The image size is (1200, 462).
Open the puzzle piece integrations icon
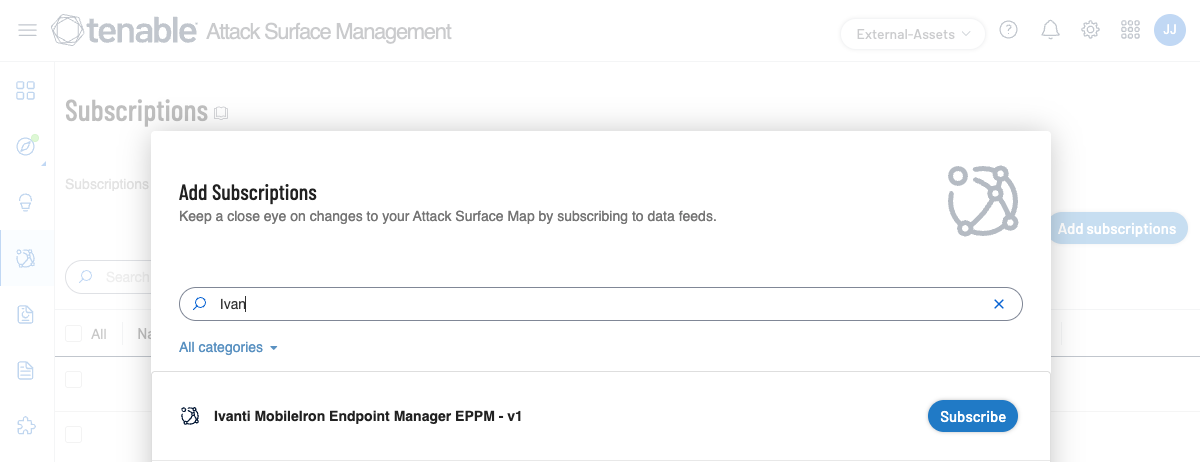[26, 426]
